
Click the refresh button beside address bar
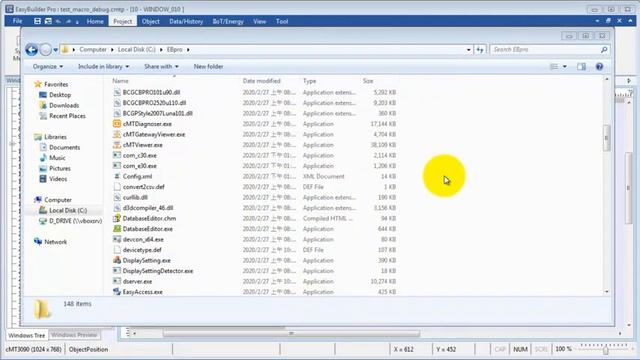point(480,49)
